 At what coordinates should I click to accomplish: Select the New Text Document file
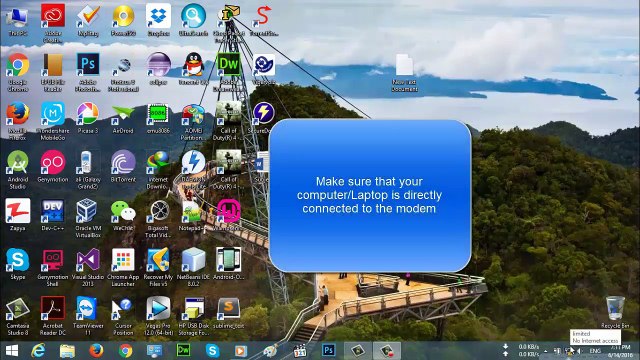tap(404, 73)
